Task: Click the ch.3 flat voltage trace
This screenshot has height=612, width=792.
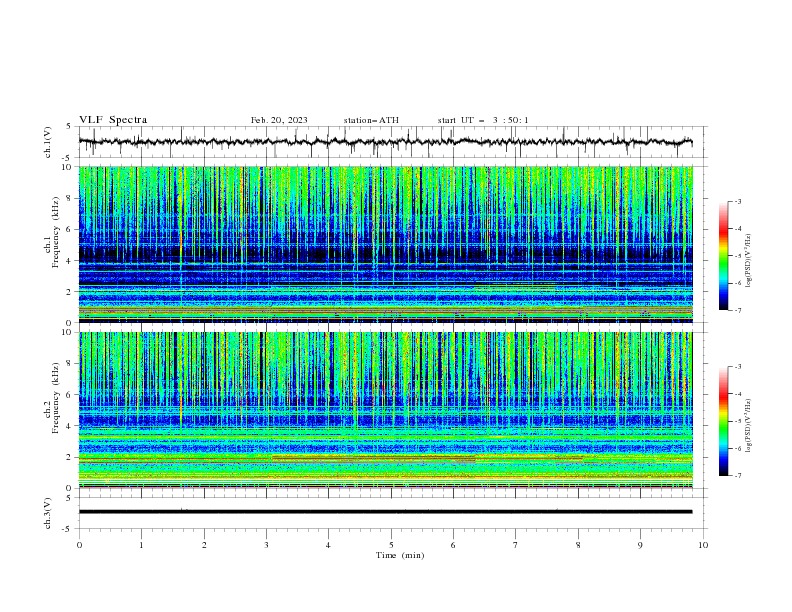Action: click(x=385, y=512)
